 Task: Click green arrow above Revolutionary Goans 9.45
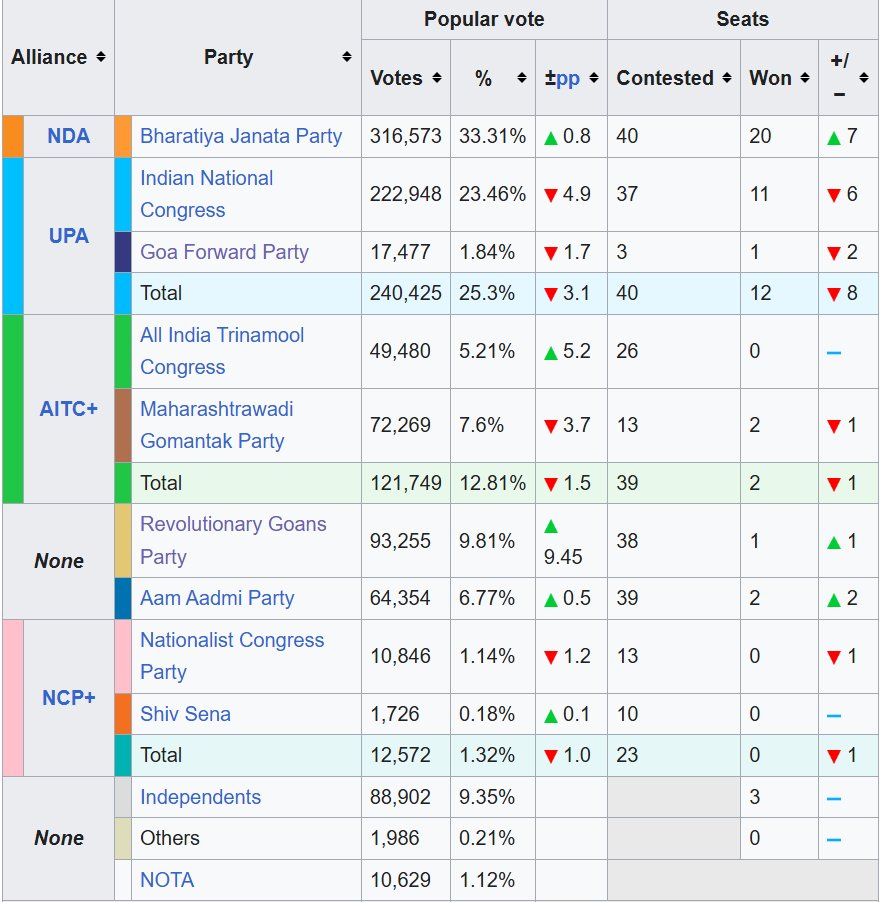[x=551, y=526]
